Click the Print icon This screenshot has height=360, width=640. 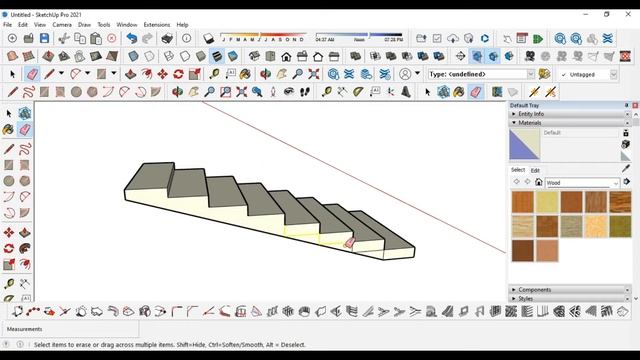[x=167, y=38]
